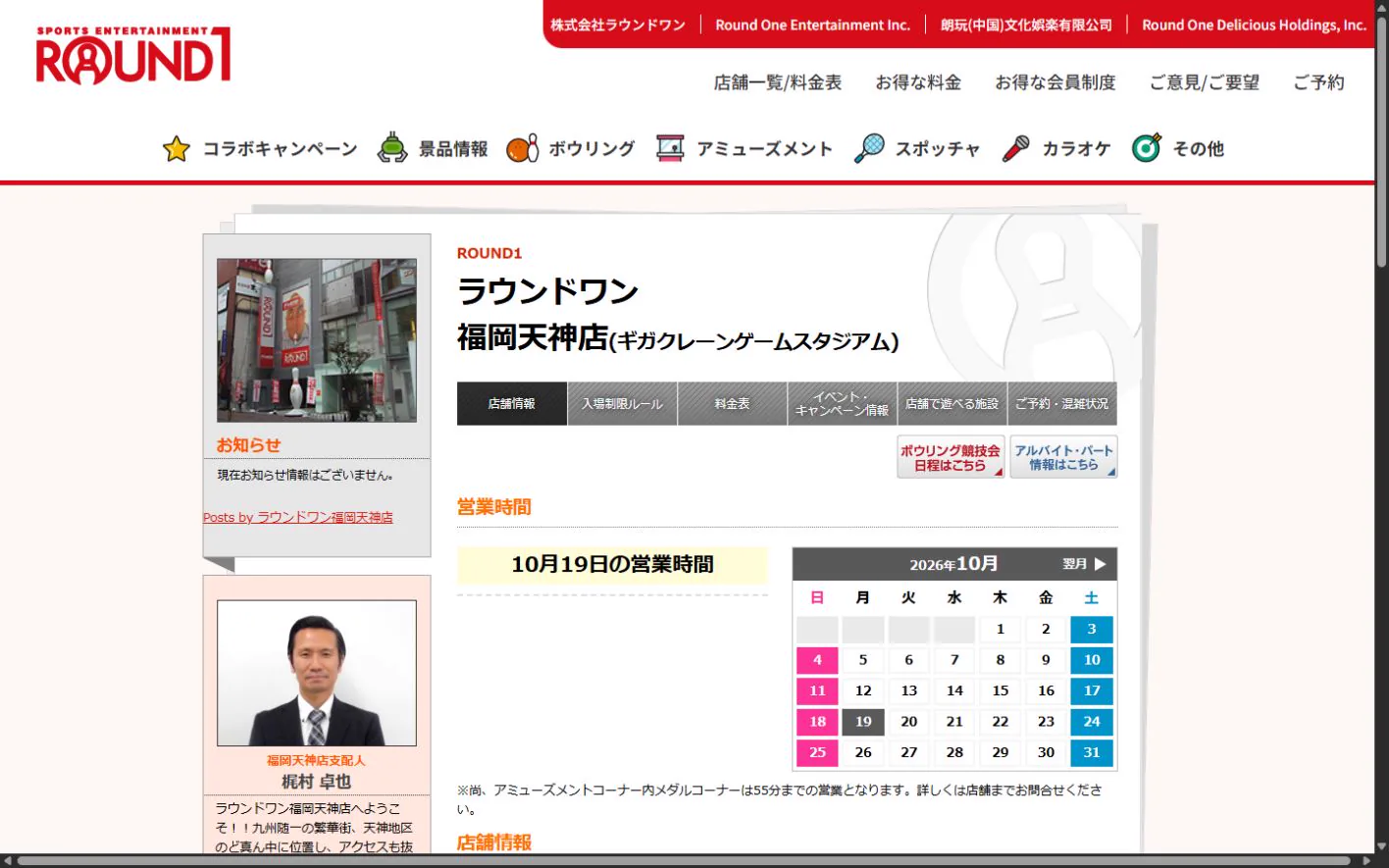Open 店舗一覧/料金表 in the top menu
Screen dimensions: 1389x868
click(778, 82)
